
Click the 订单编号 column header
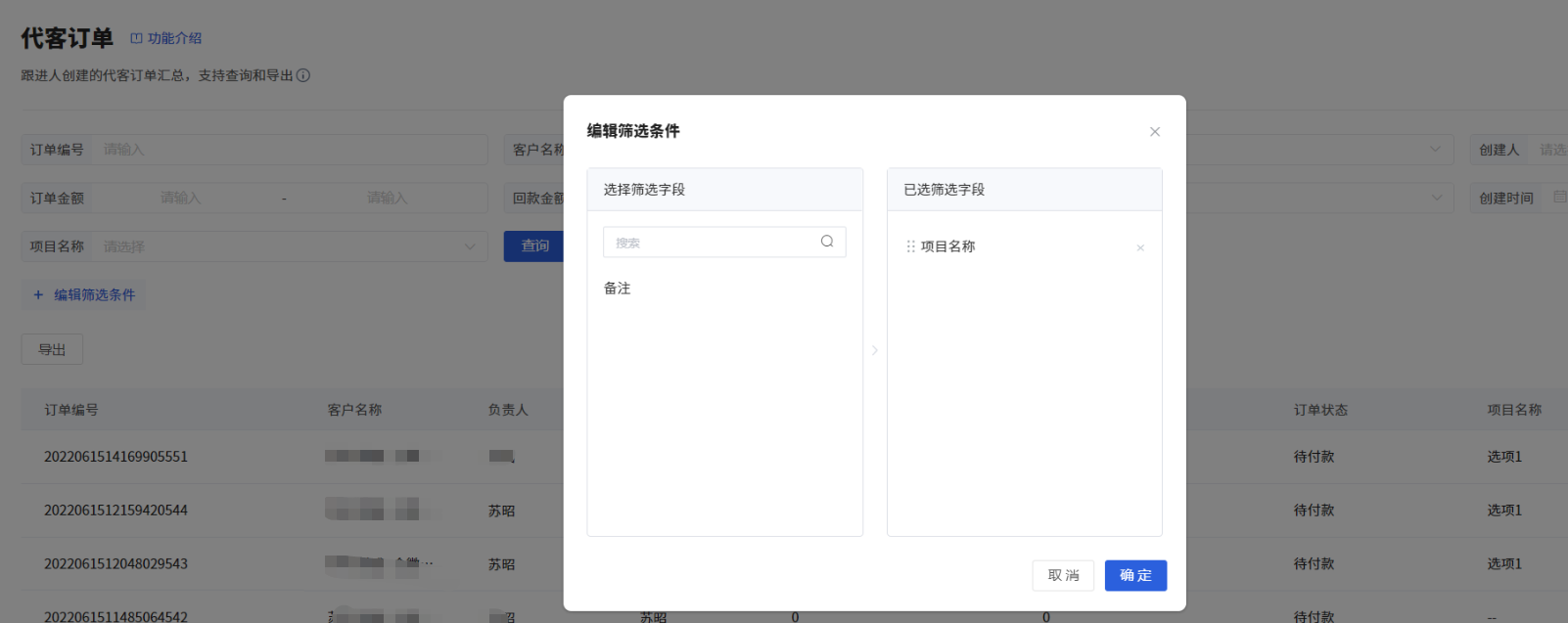(71, 410)
